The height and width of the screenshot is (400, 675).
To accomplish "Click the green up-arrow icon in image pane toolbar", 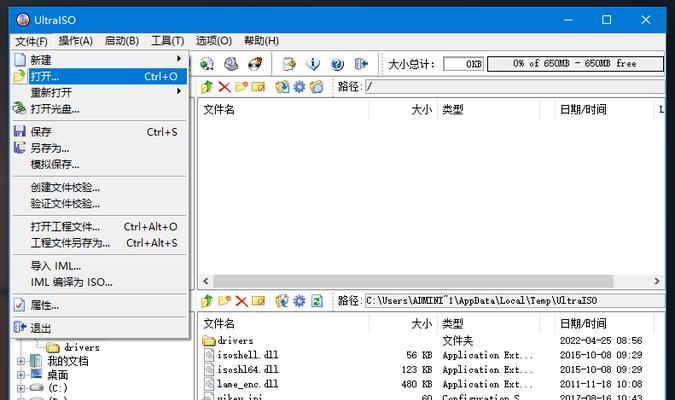I will click(207, 87).
